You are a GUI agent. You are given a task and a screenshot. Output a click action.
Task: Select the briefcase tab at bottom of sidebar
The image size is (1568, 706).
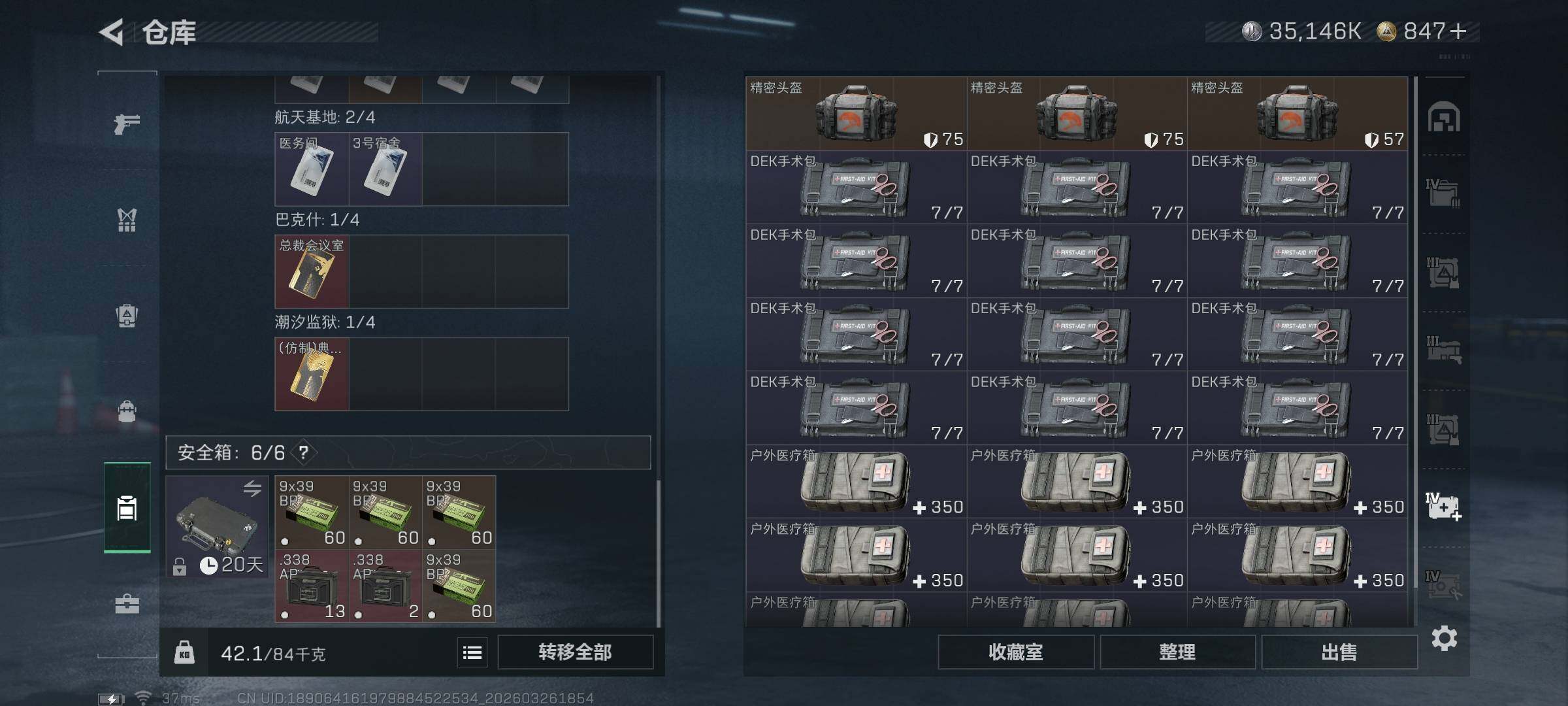[x=127, y=603]
